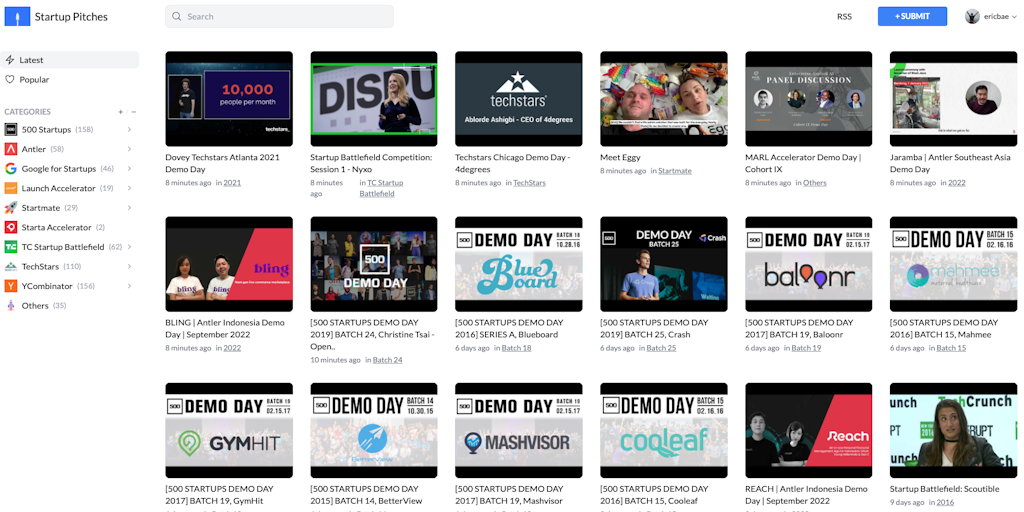Open the Nyxo Startup Battlefield thumbnail
This screenshot has width=1024, height=512.
tap(374, 99)
